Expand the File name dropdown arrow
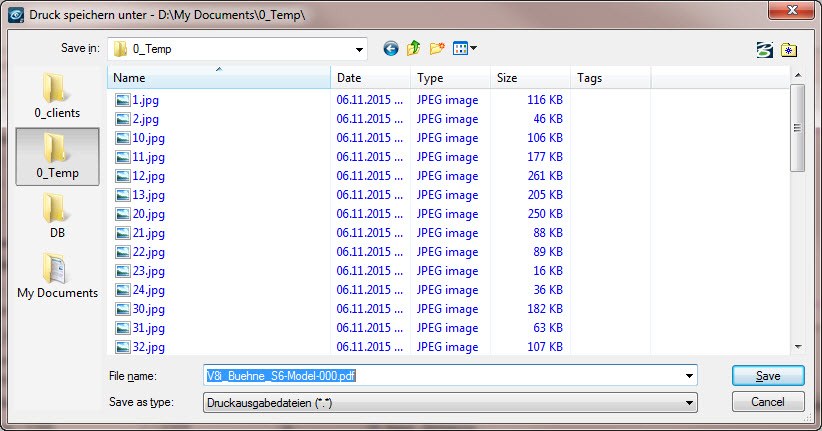Viewport: 822px width, 431px height. click(689, 375)
